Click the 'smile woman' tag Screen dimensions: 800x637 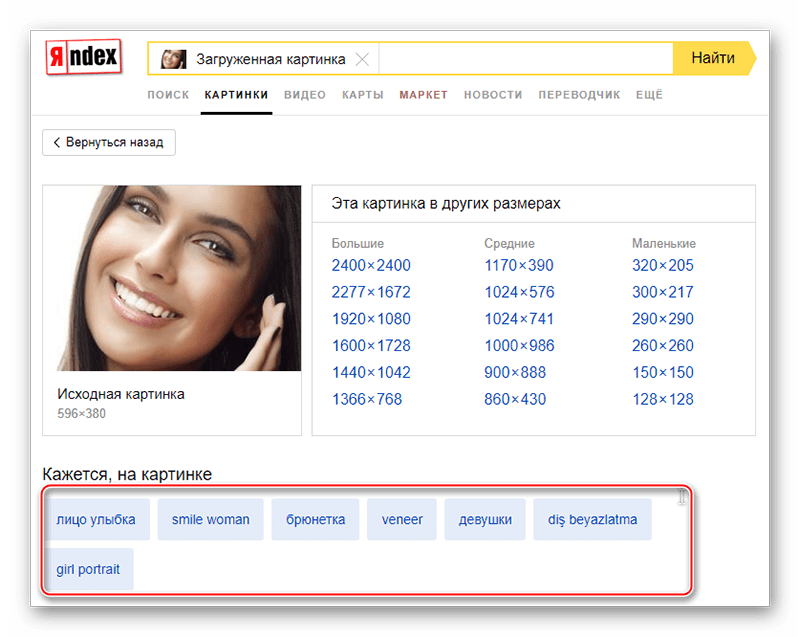210,520
